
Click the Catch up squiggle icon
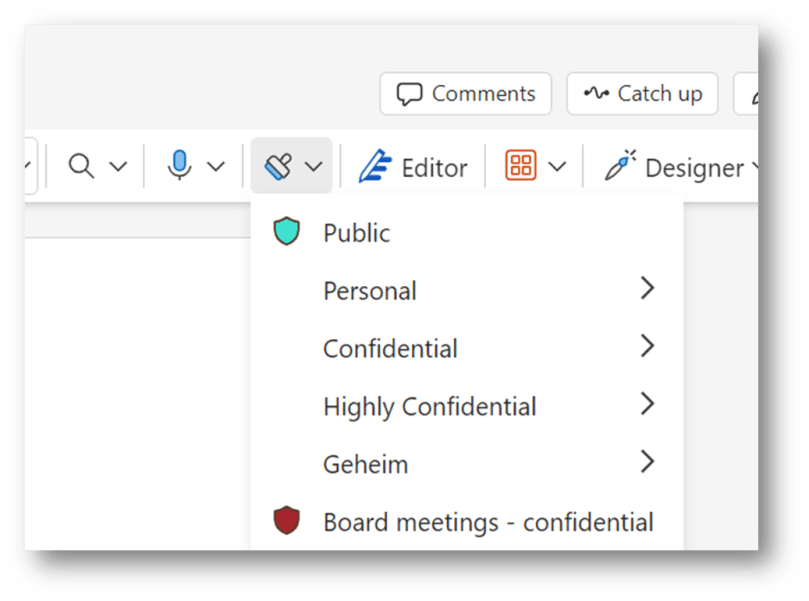tap(596, 93)
